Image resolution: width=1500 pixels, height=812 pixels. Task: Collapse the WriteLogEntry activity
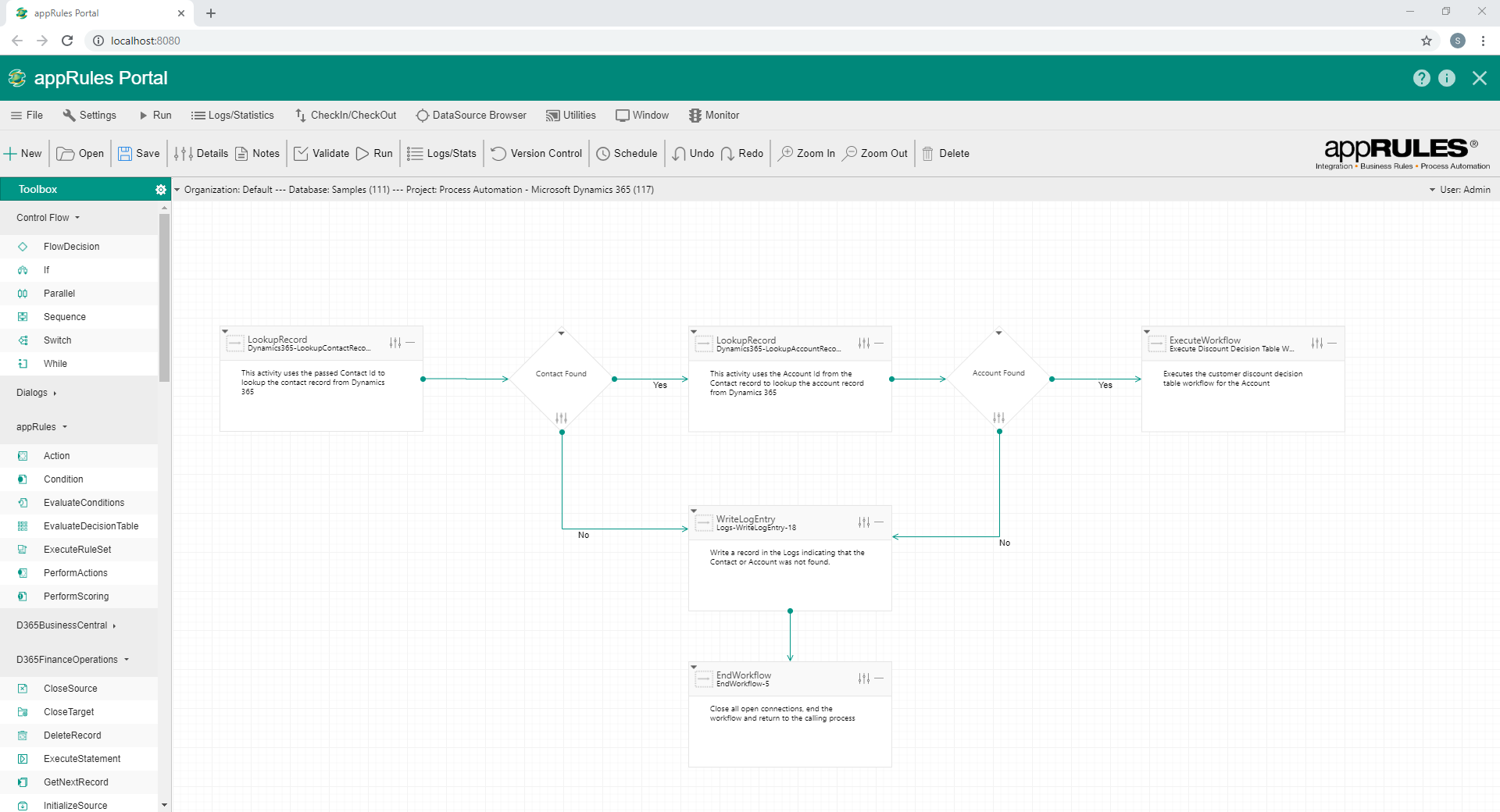[x=878, y=522]
